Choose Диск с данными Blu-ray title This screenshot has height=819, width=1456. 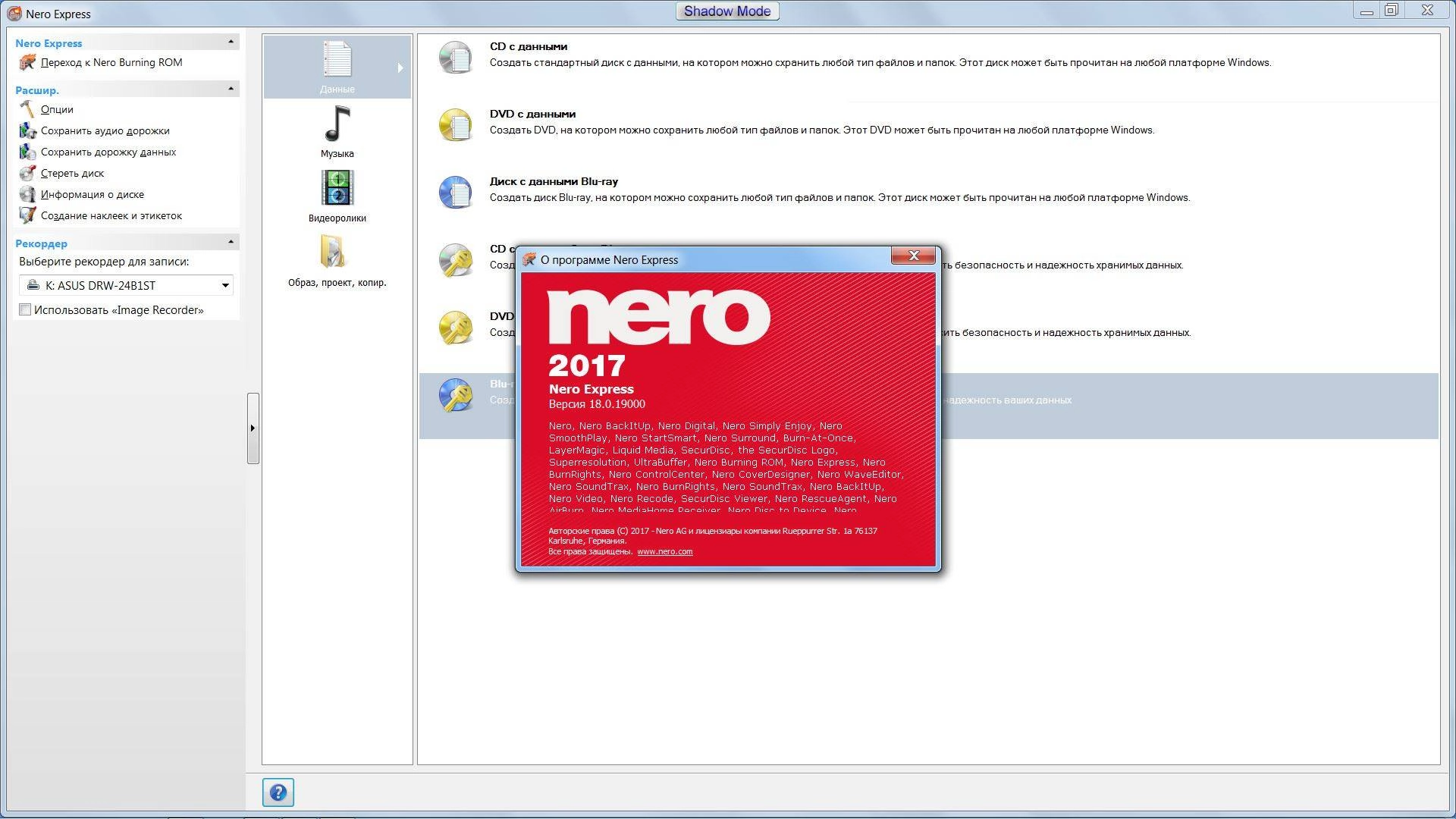tap(554, 181)
